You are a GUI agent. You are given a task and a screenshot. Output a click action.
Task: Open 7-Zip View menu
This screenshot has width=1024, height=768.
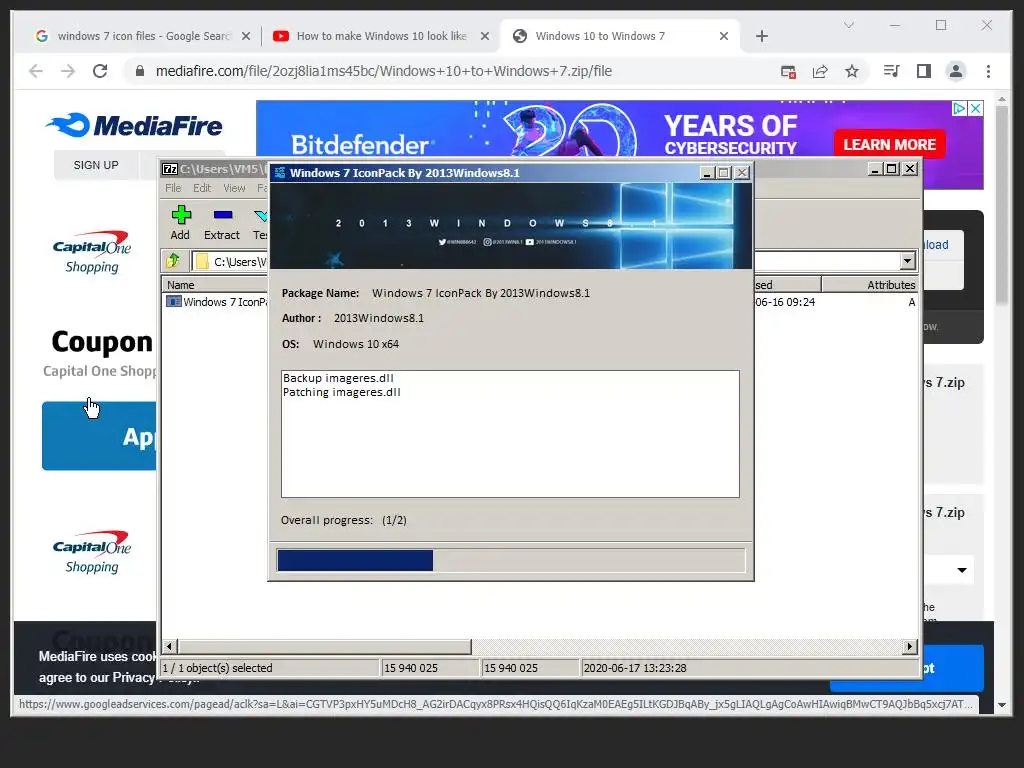click(234, 188)
